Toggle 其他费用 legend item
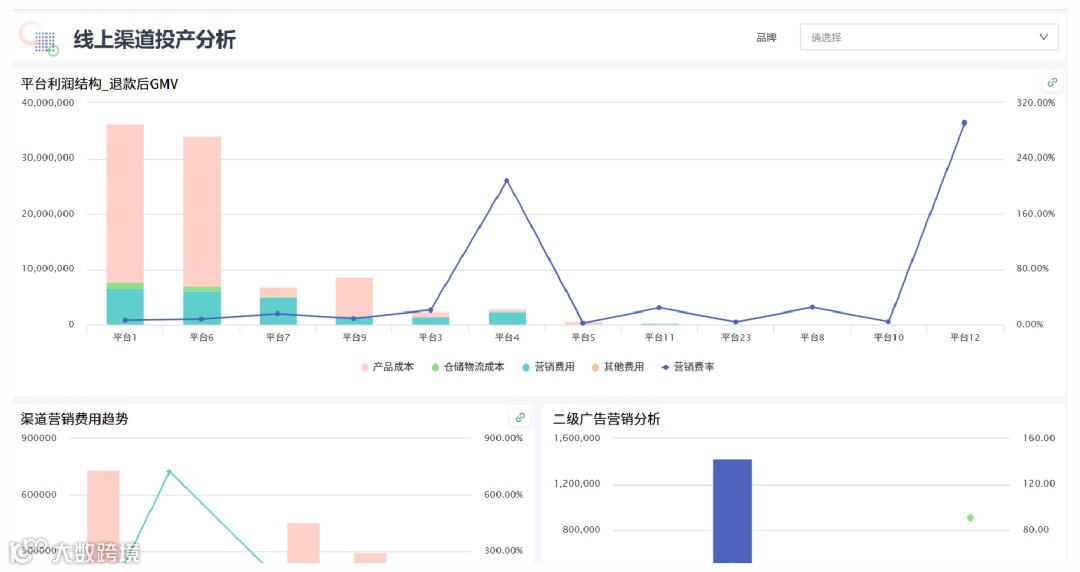This screenshot has height=572, width=1080. (618, 367)
